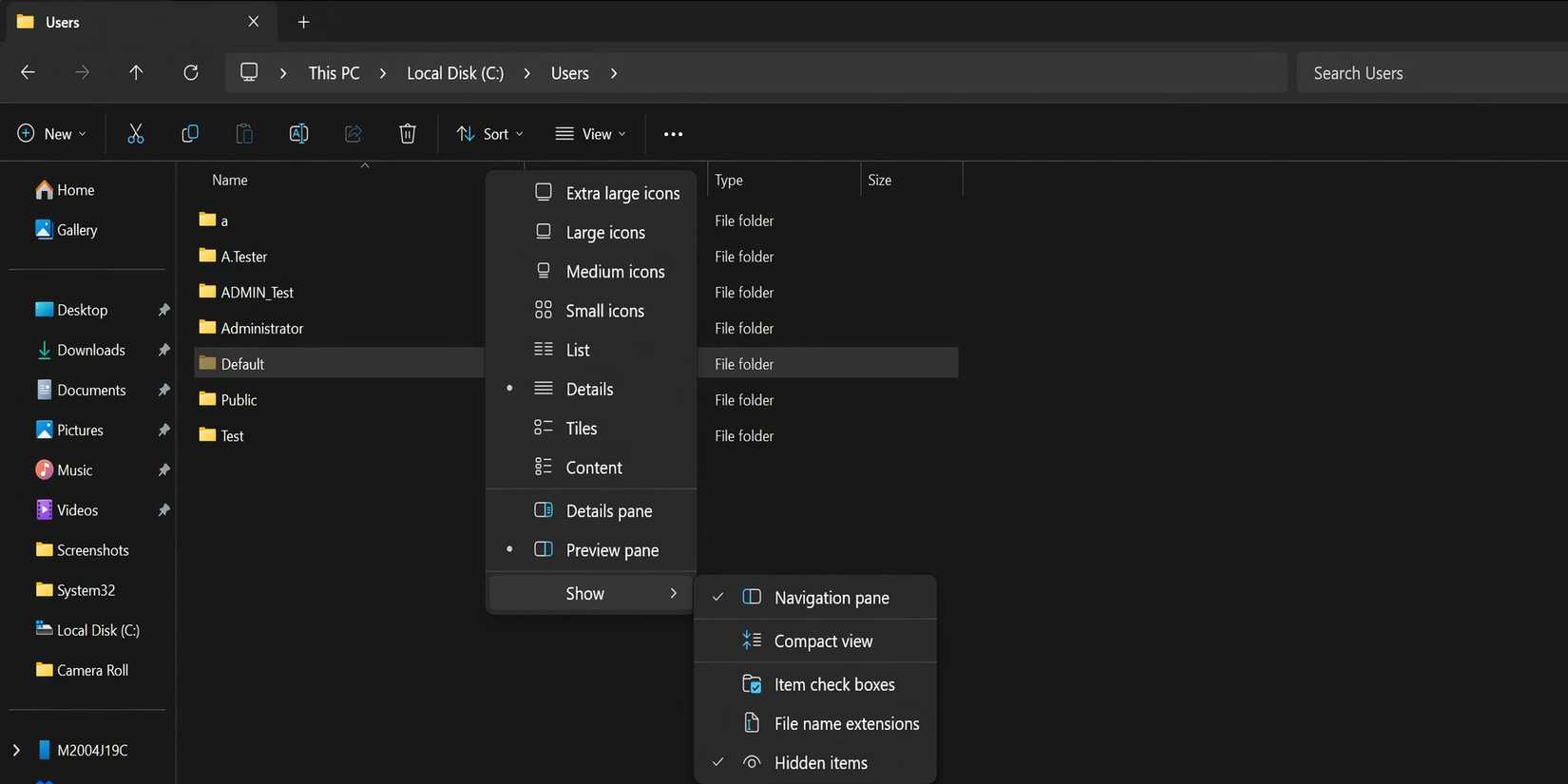Turn on File name extensions
The image size is (1568, 784).
pos(846,724)
